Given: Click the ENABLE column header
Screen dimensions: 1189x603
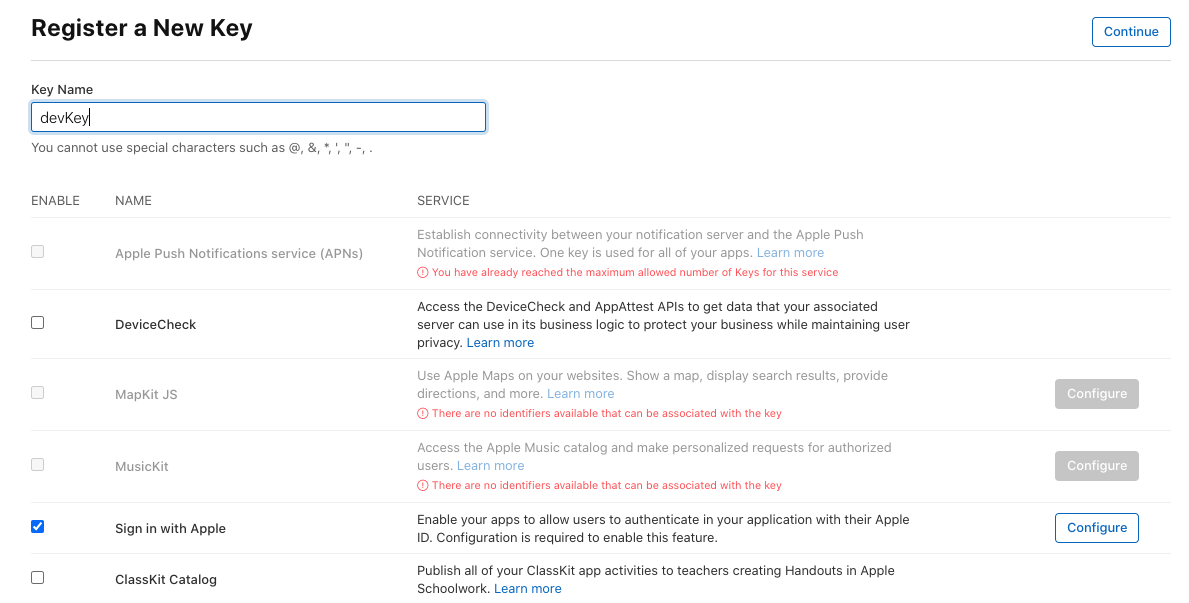Looking at the screenshot, I should 55,201.
